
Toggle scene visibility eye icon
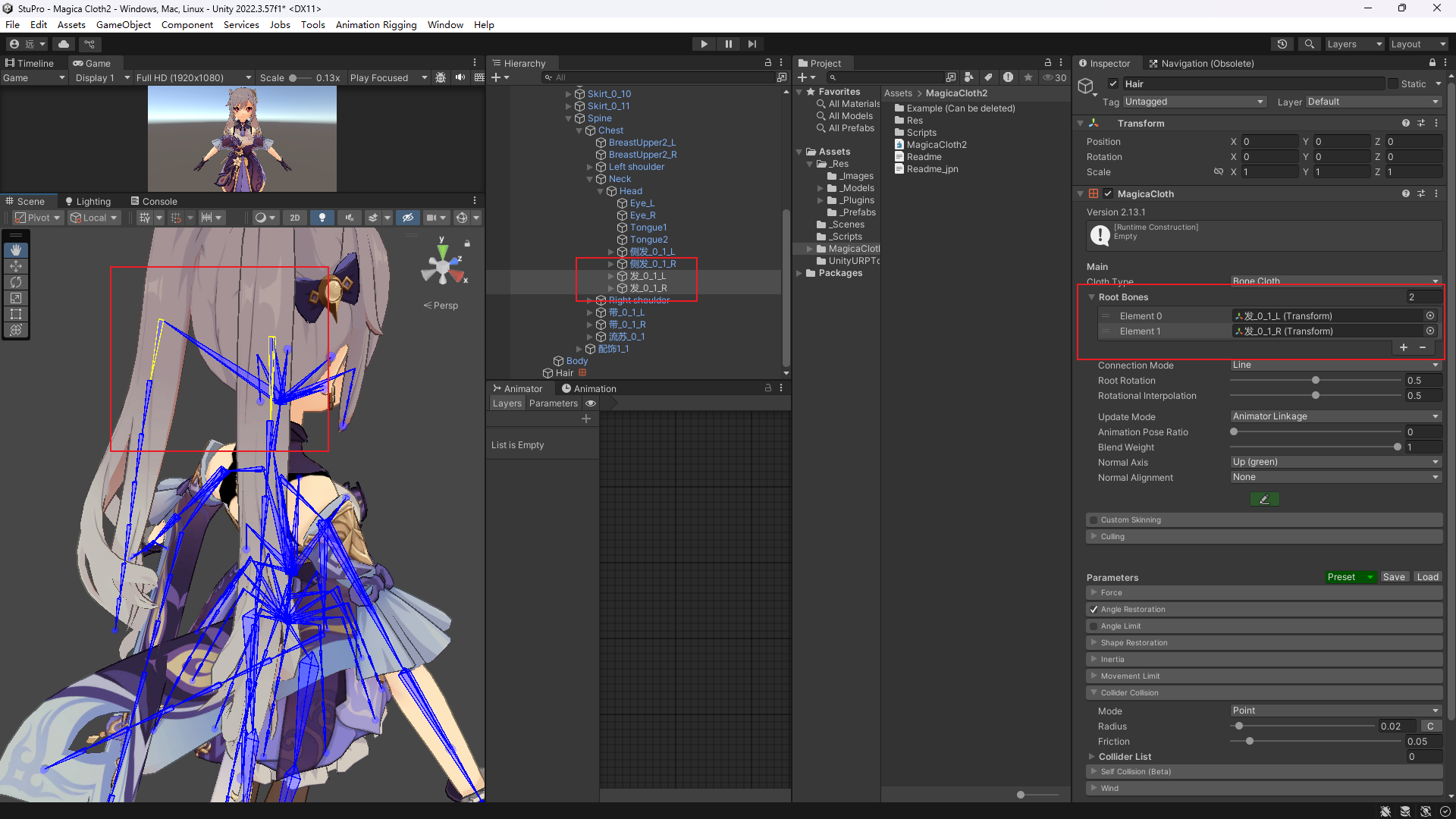pos(407,218)
